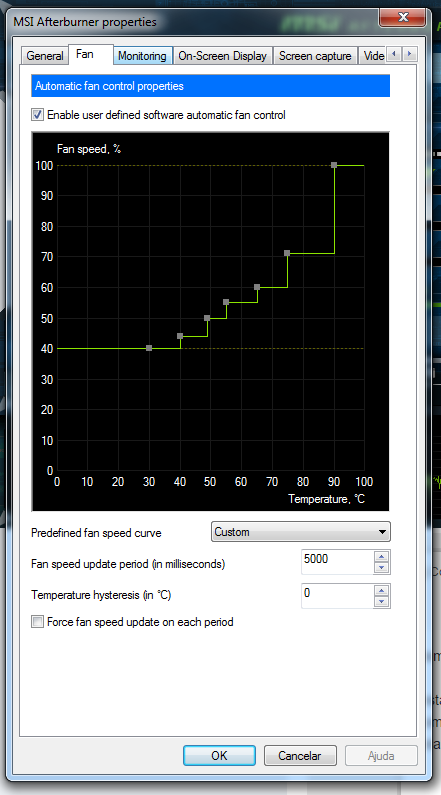Click the fan speed update period field
This screenshot has height=795, width=441.
click(338, 562)
